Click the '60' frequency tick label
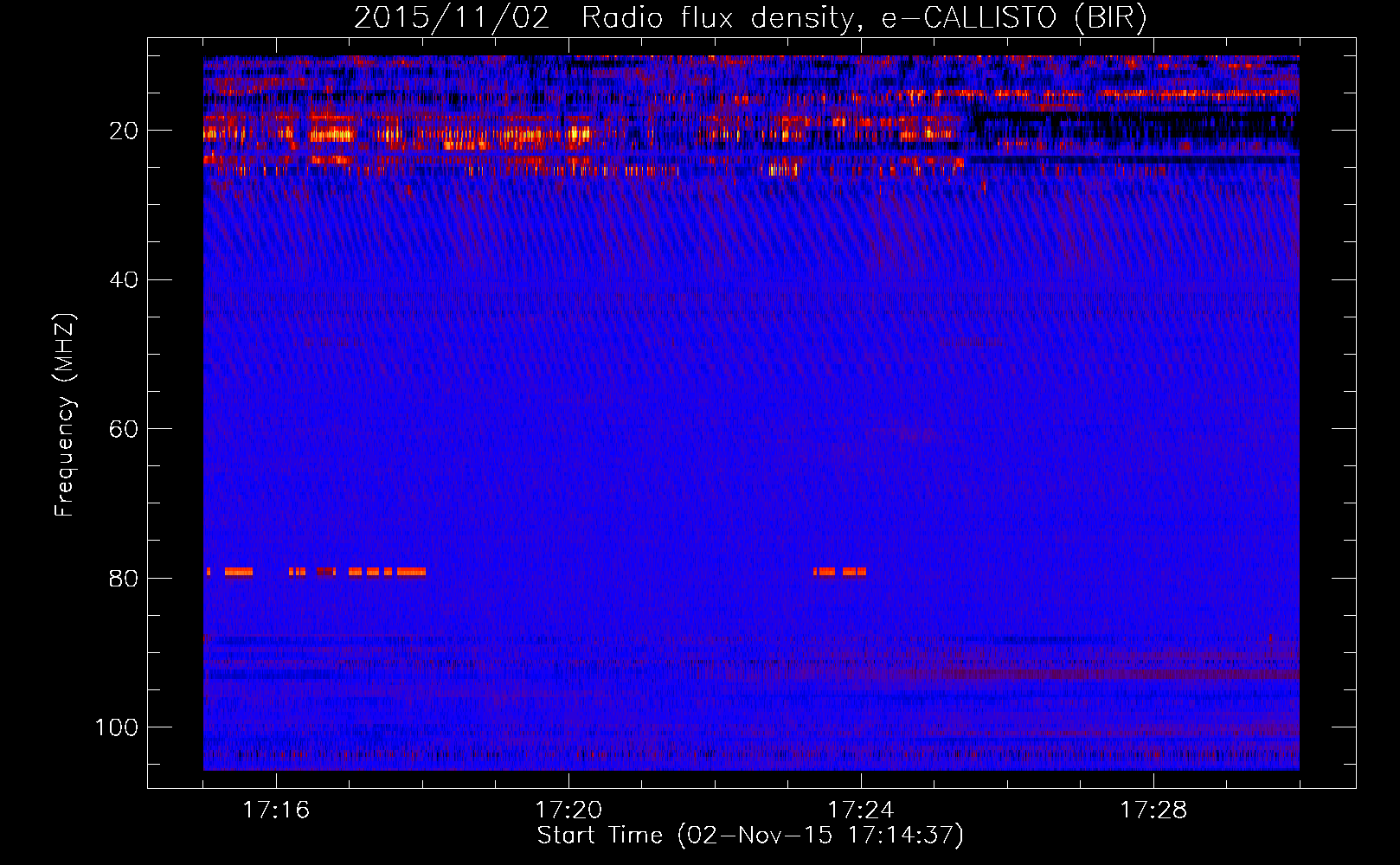The height and width of the screenshot is (865, 1400). (125, 429)
